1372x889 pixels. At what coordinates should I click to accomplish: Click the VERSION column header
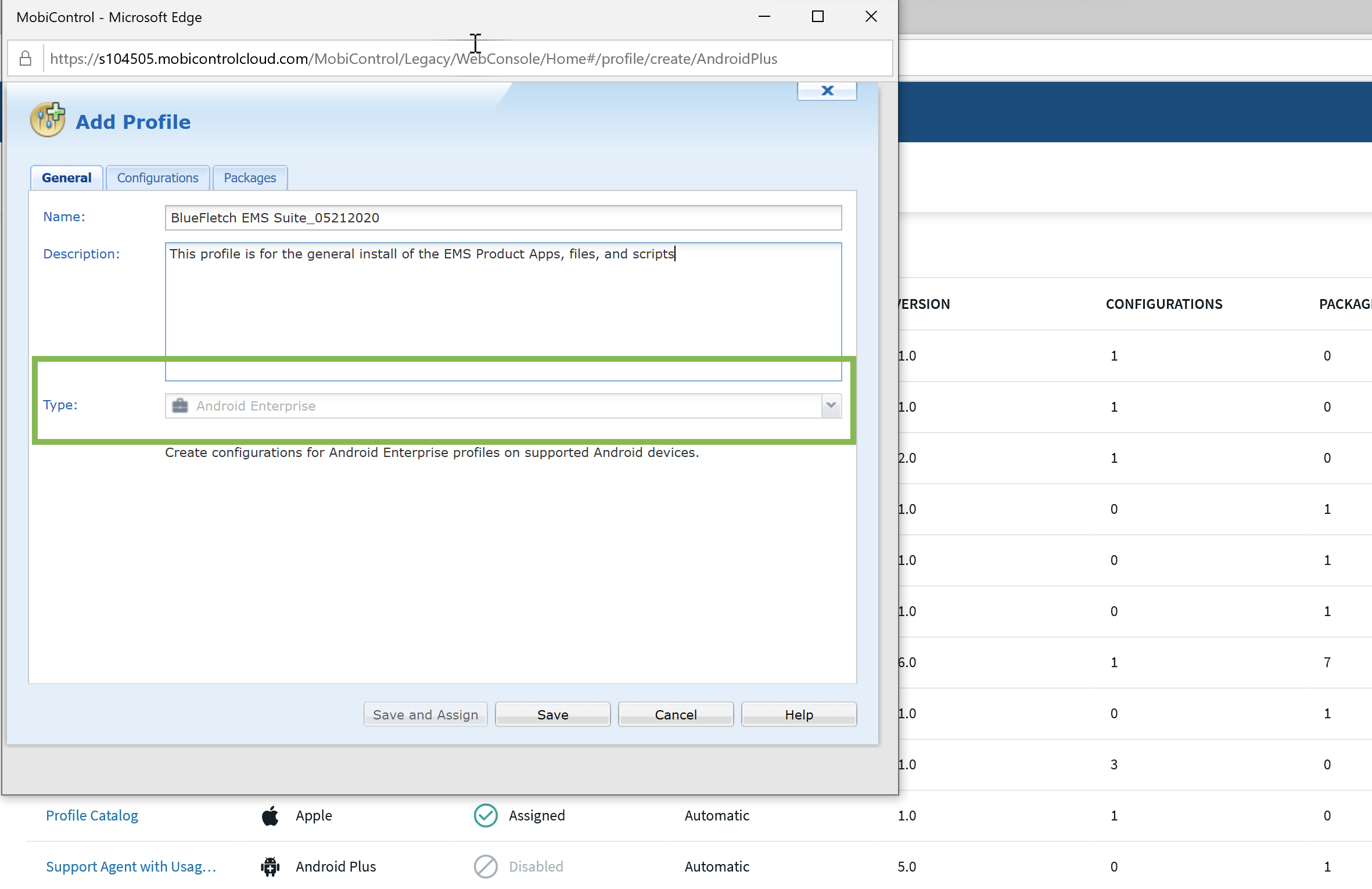(924, 304)
